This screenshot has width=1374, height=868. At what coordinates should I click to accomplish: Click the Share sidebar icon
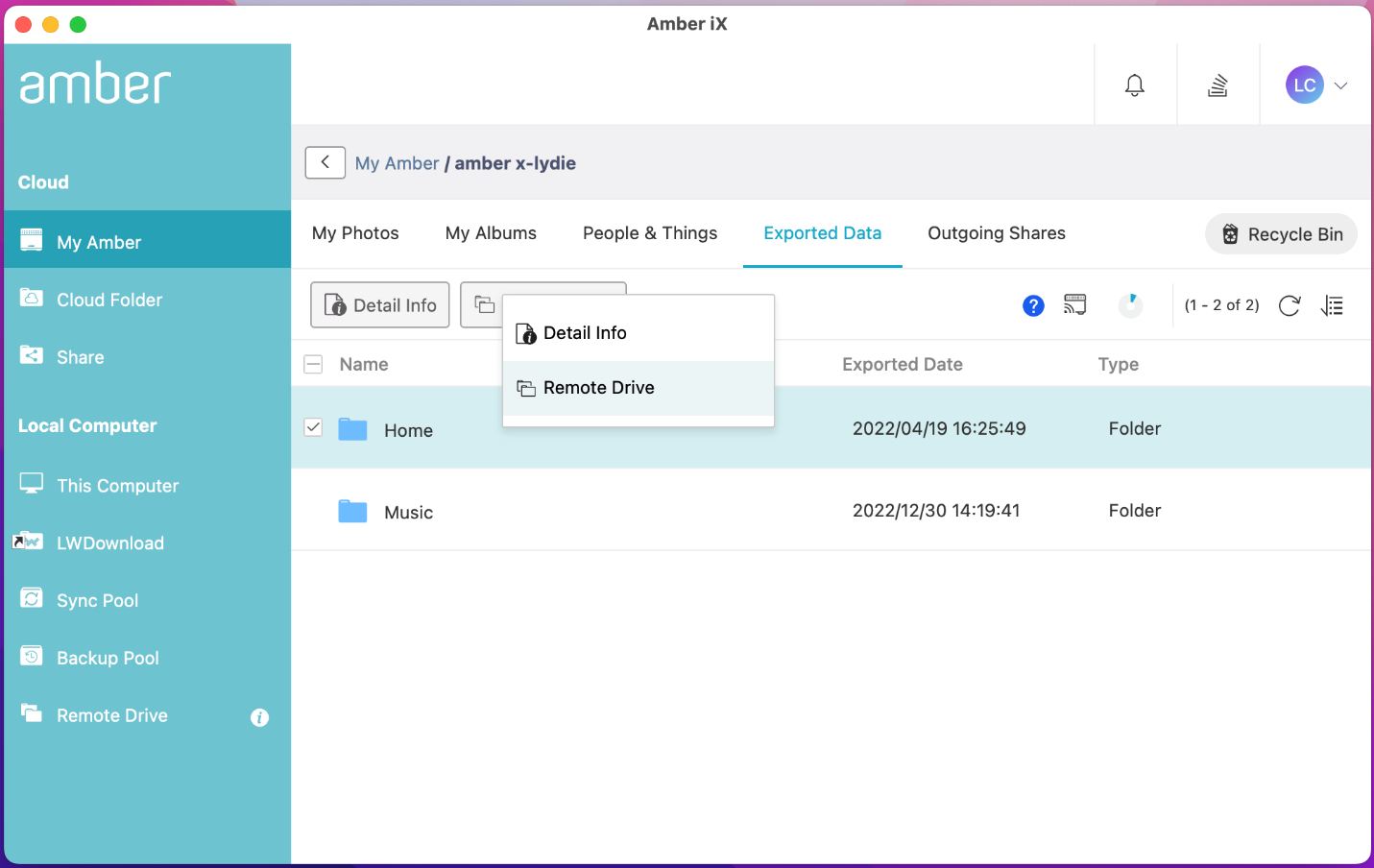coord(32,355)
